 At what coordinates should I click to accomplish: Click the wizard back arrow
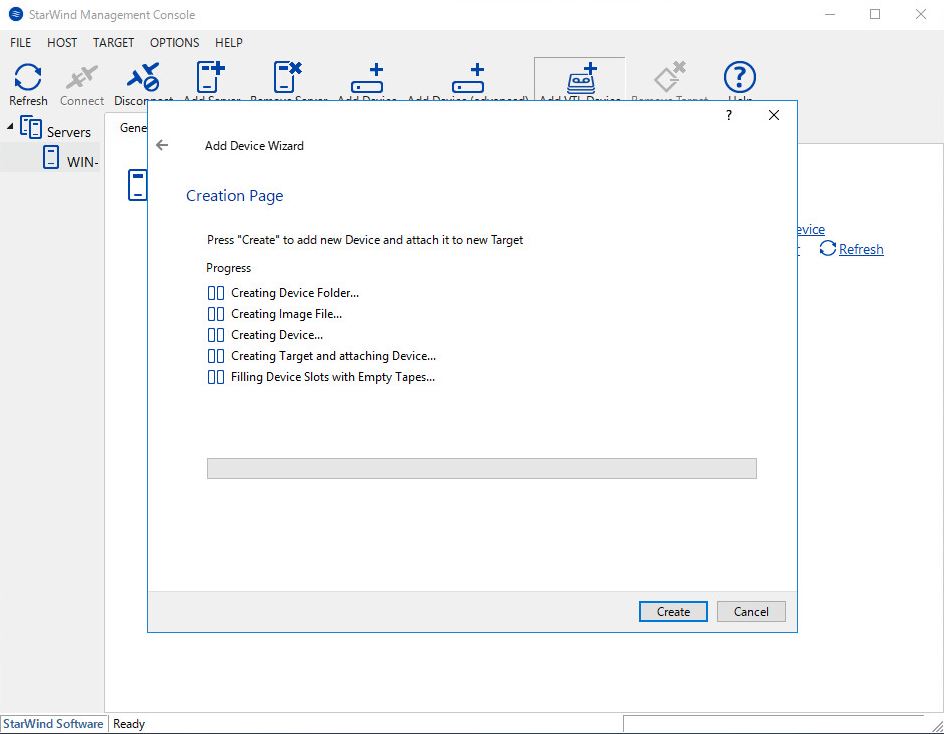coord(162,145)
